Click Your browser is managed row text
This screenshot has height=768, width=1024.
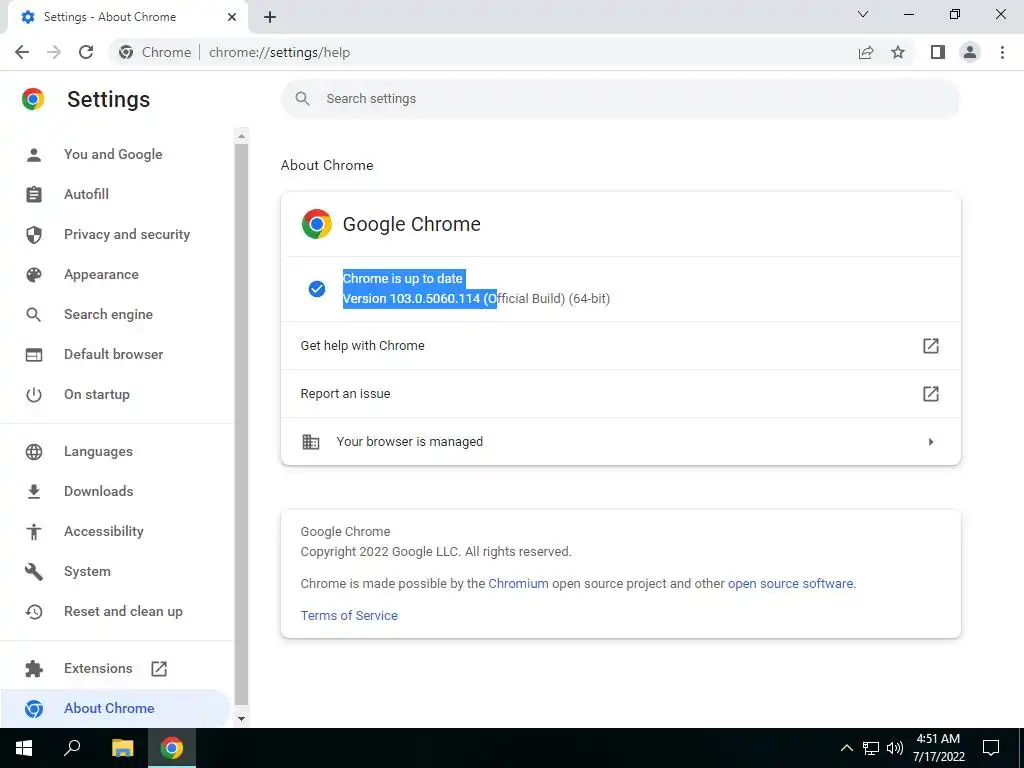(x=409, y=442)
